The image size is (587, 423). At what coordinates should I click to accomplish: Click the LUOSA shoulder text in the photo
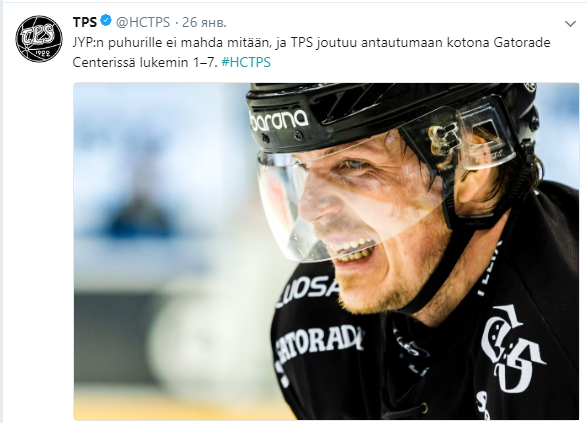click(309, 290)
